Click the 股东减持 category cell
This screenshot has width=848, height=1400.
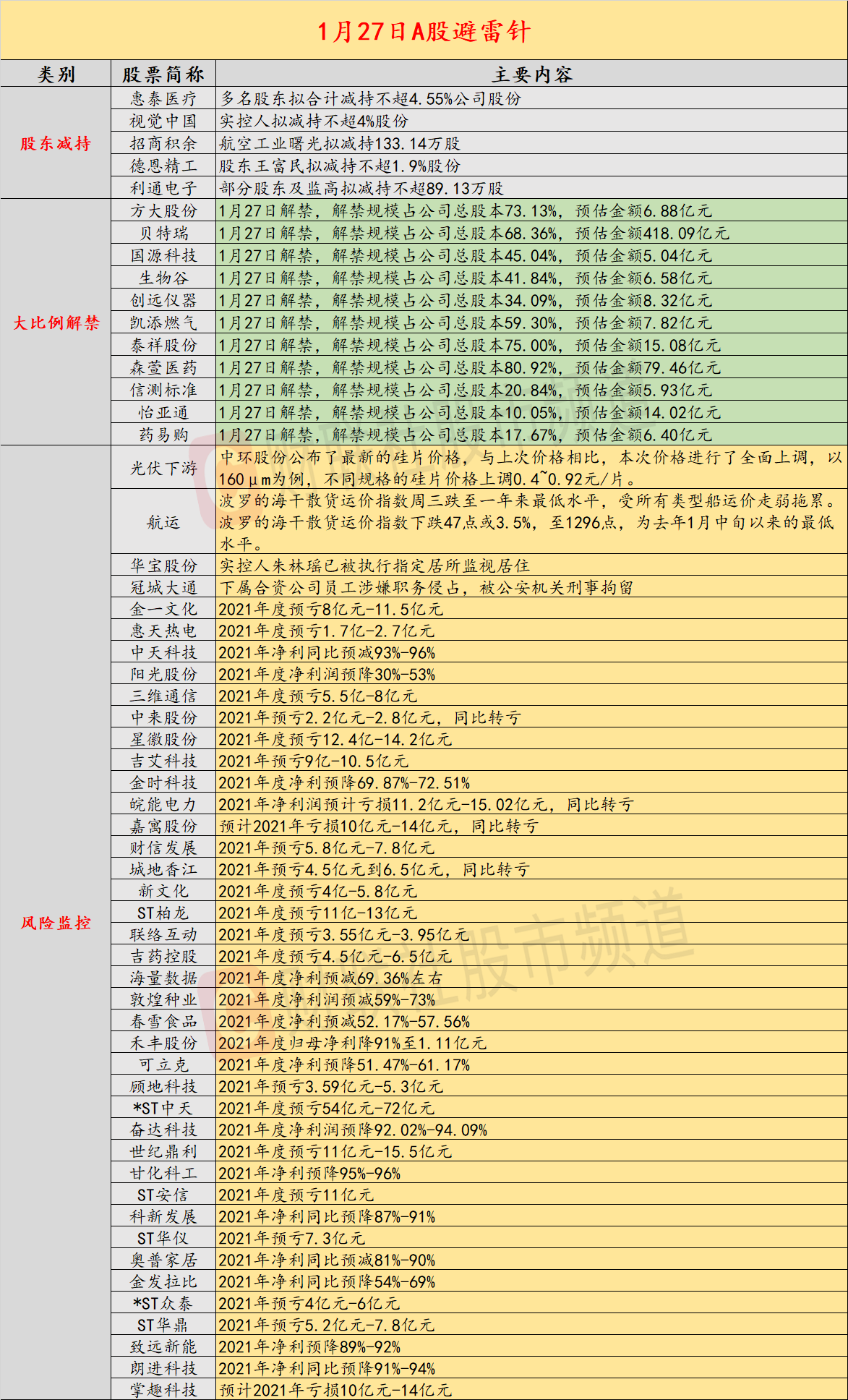coord(56,143)
